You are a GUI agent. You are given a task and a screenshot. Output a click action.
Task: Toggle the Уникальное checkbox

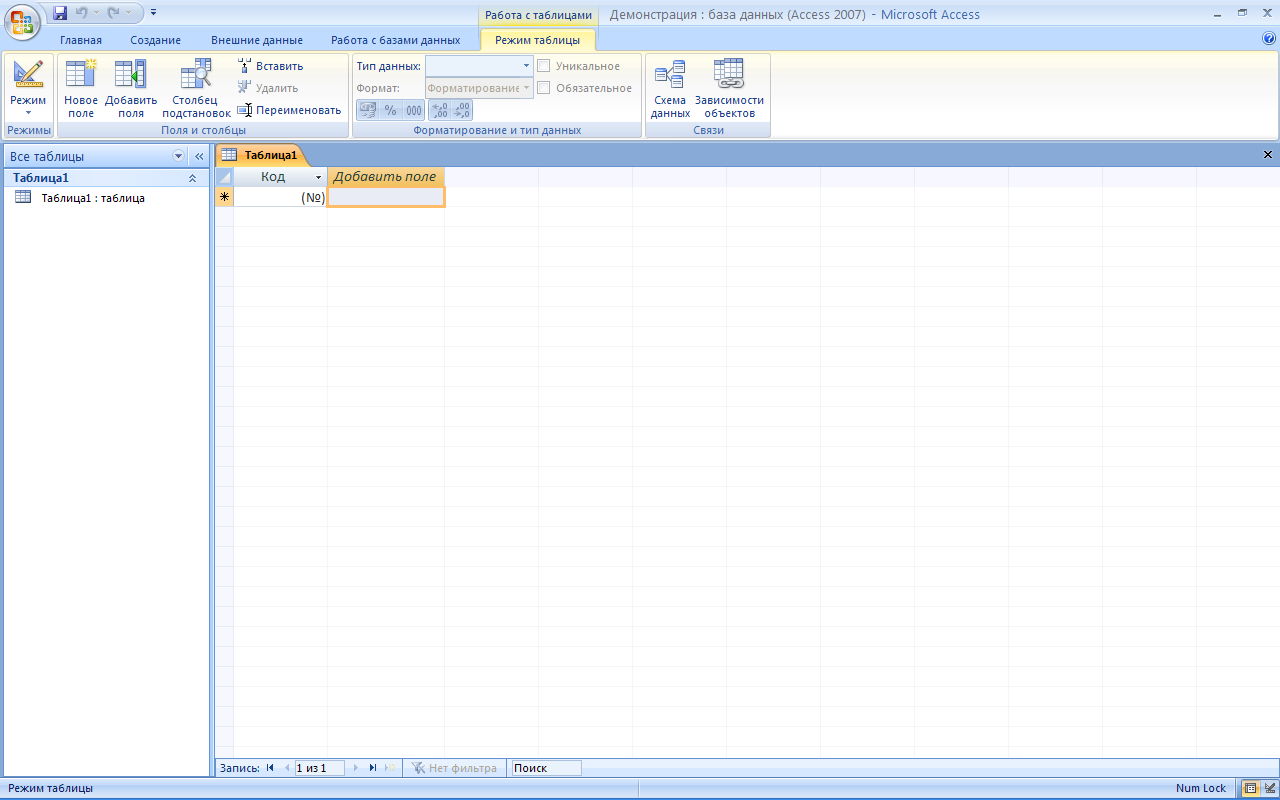544,66
